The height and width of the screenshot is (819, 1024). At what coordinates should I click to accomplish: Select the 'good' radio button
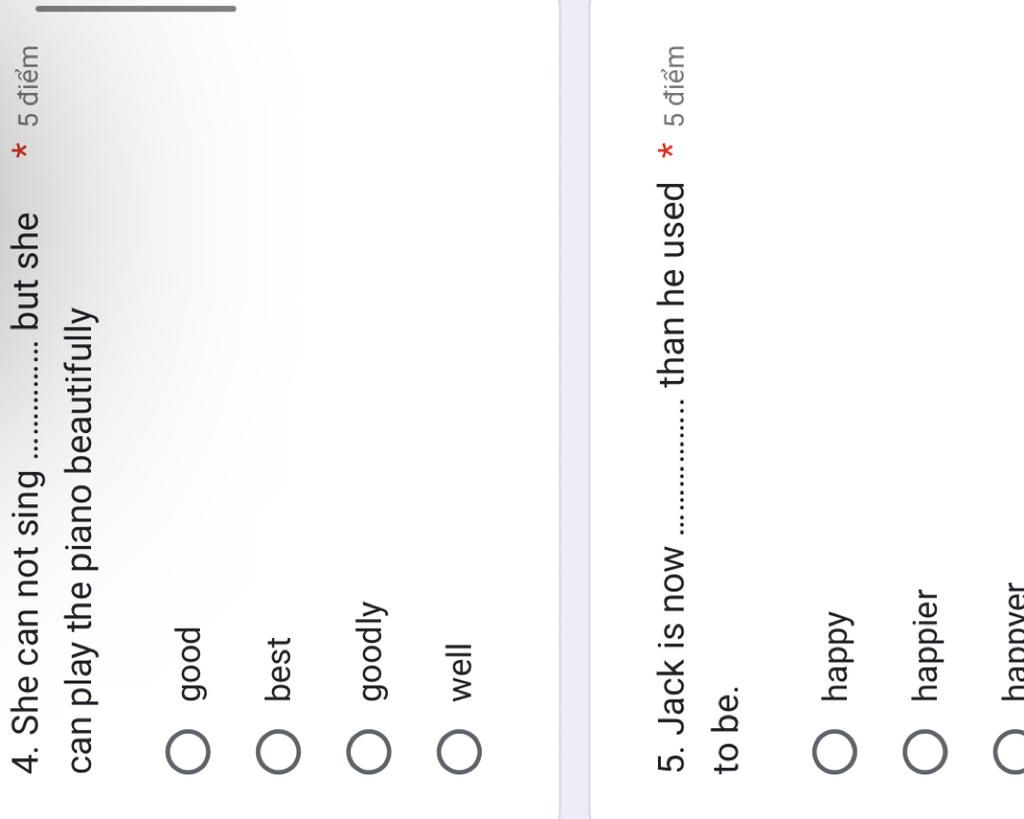[188, 752]
